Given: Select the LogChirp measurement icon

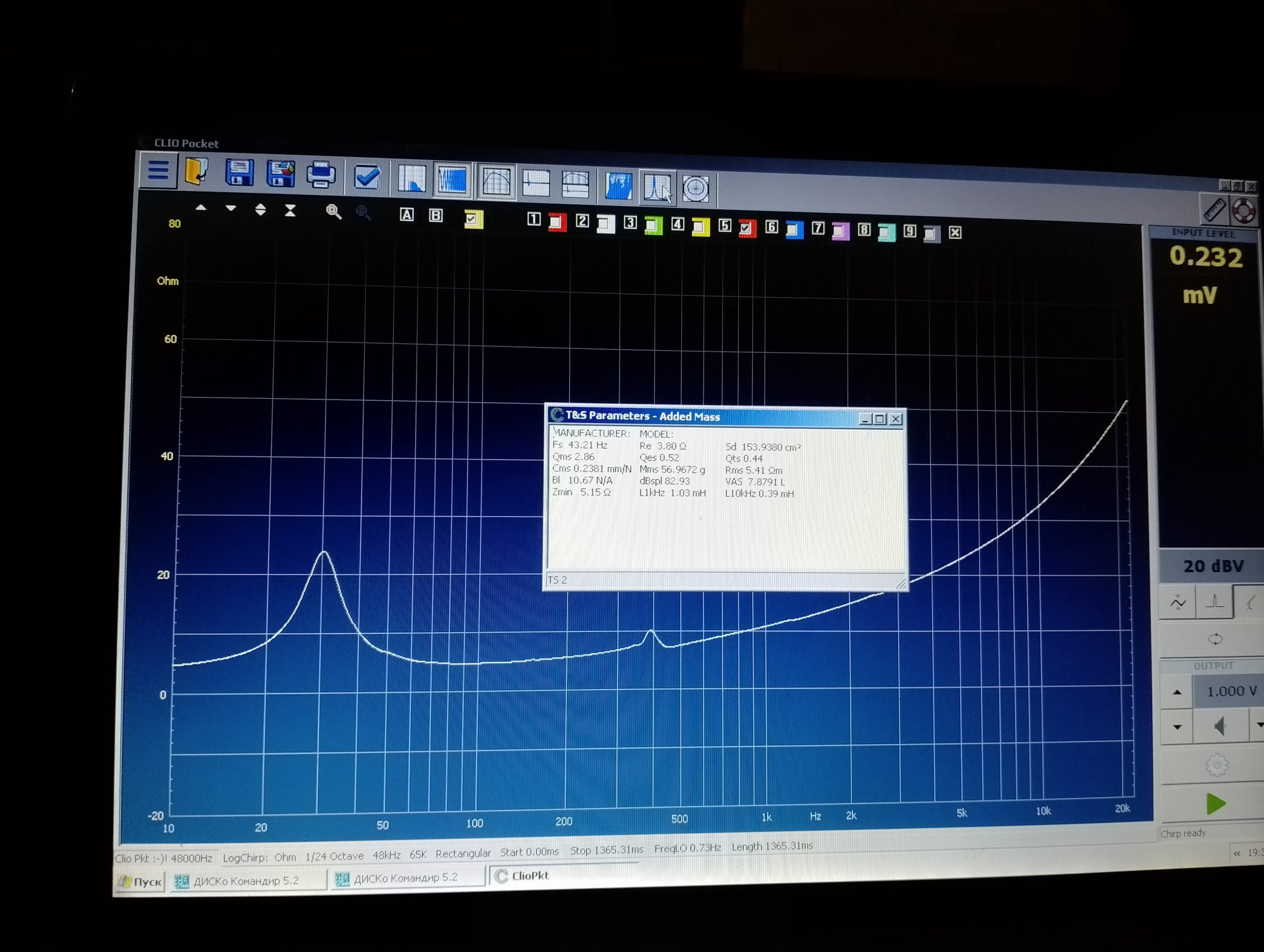Looking at the screenshot, I should click(453, 180).
